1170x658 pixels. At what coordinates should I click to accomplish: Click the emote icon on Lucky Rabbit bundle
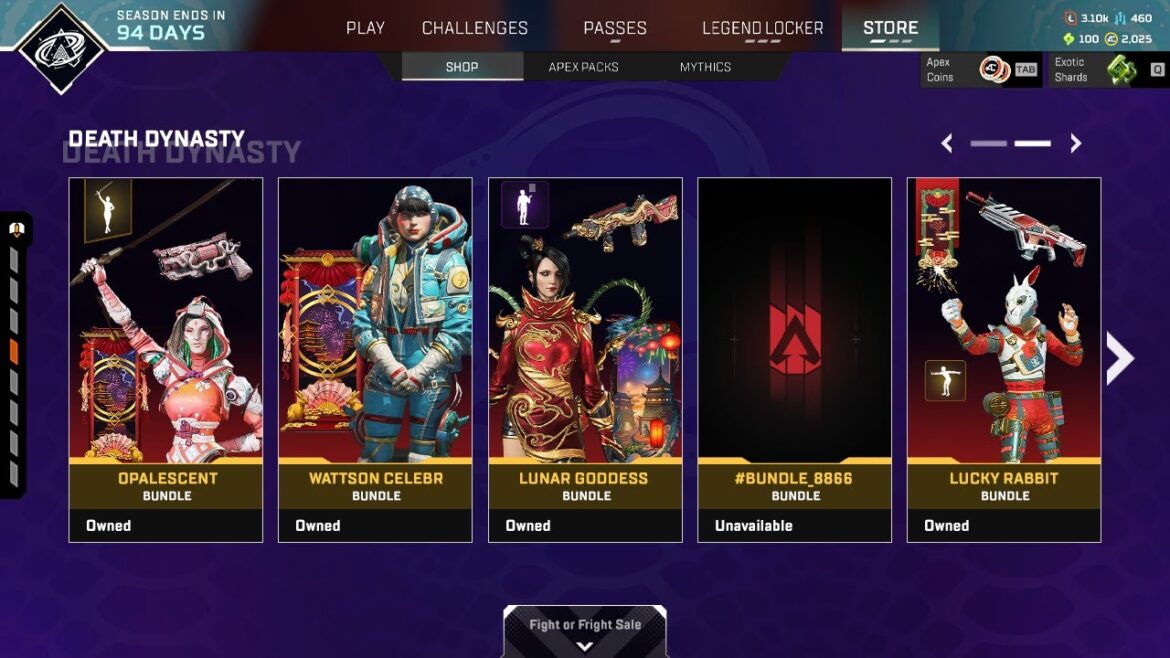[x=945, y=380]
